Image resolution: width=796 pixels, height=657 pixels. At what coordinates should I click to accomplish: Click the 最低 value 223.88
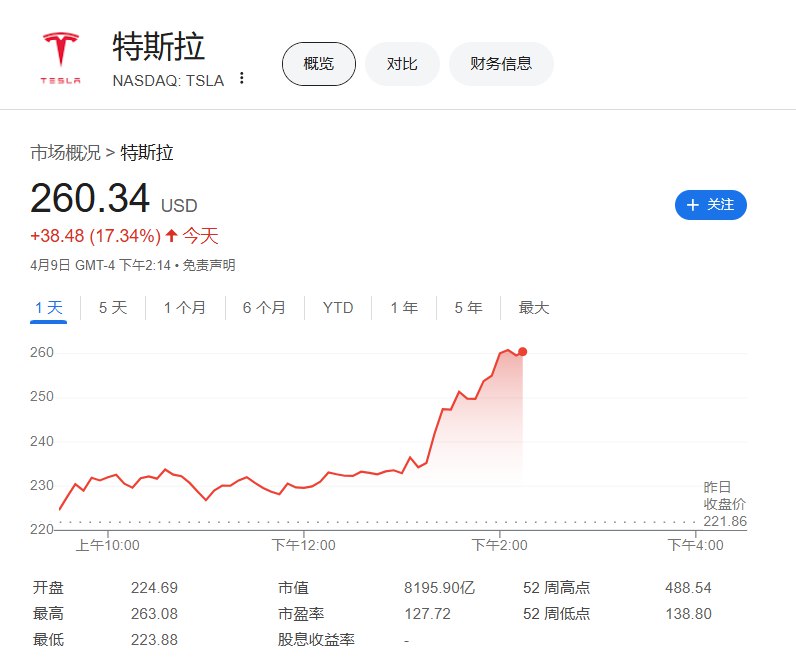point(154,640)
